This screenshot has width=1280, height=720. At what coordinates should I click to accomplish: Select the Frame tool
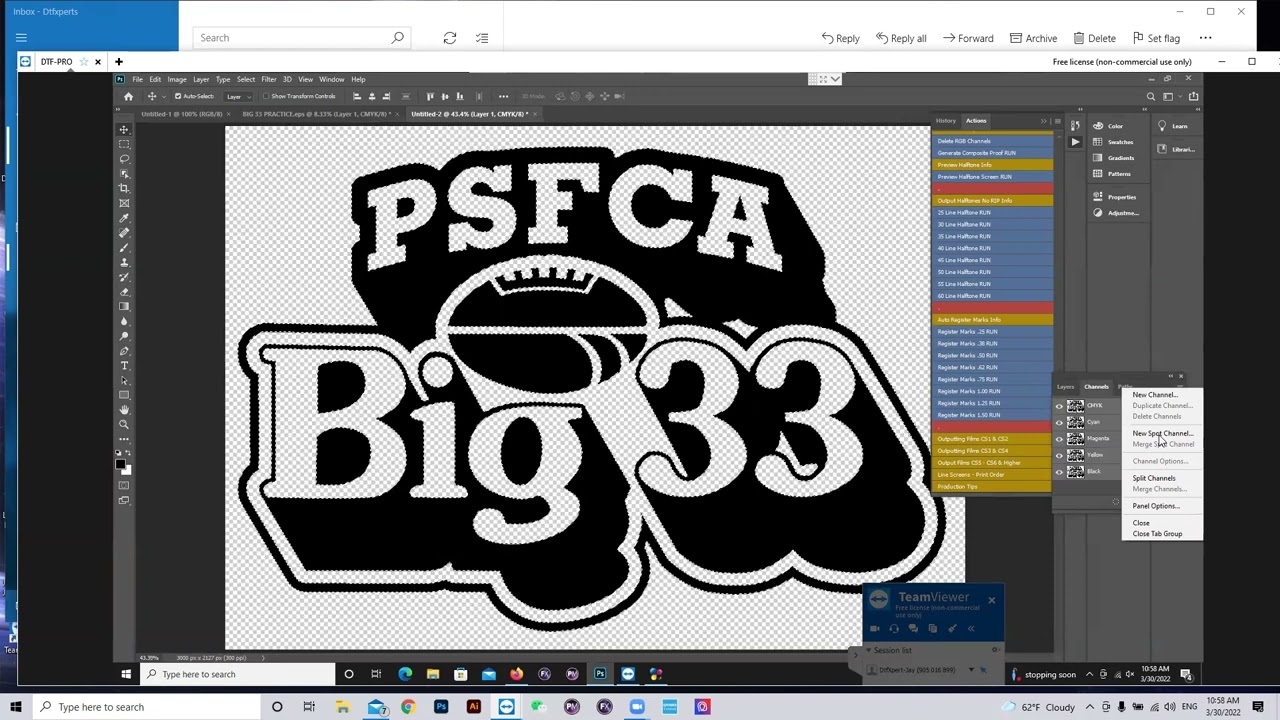click(x=124, y=203)
